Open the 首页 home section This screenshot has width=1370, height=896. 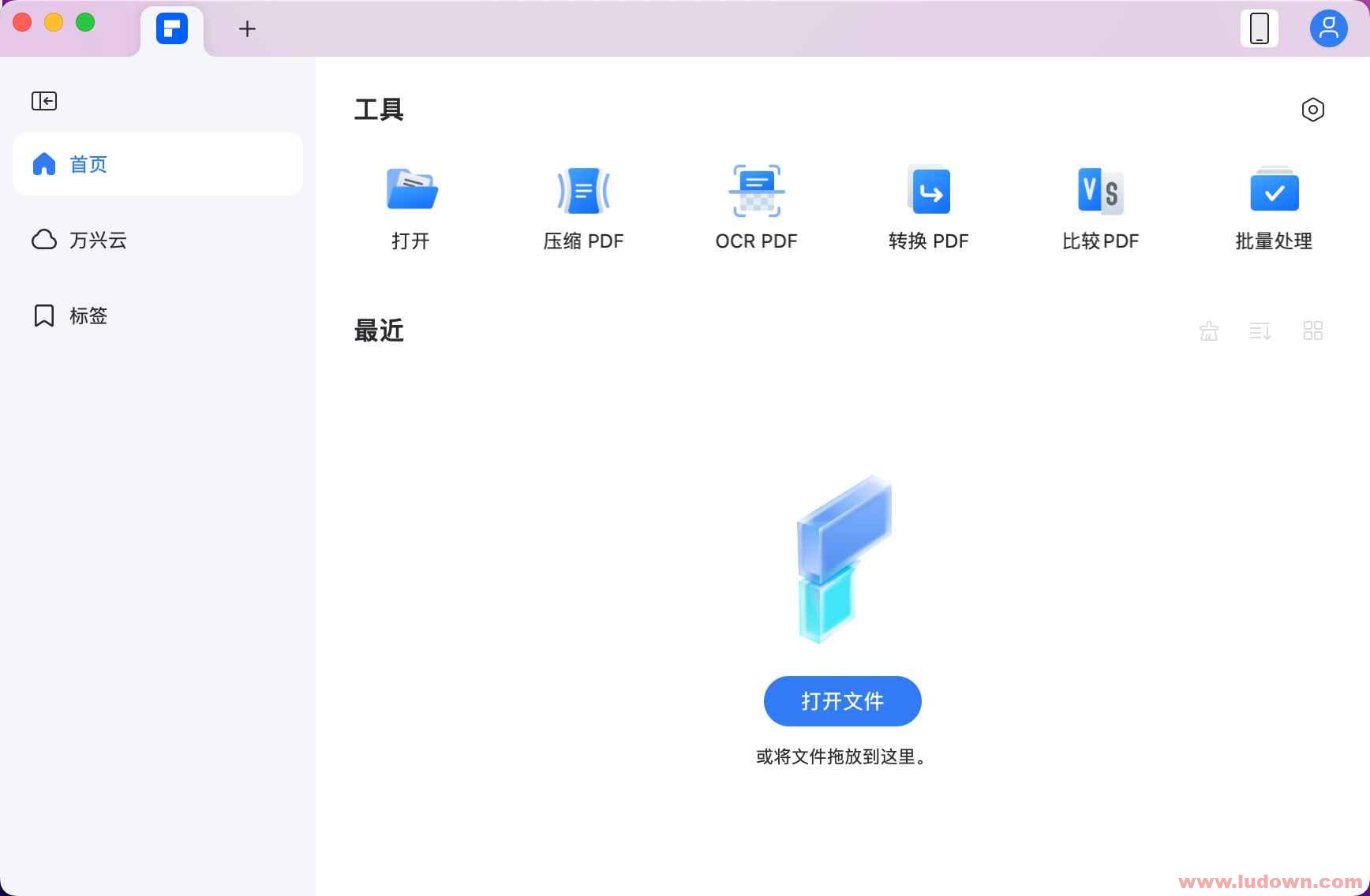(158, 164)
